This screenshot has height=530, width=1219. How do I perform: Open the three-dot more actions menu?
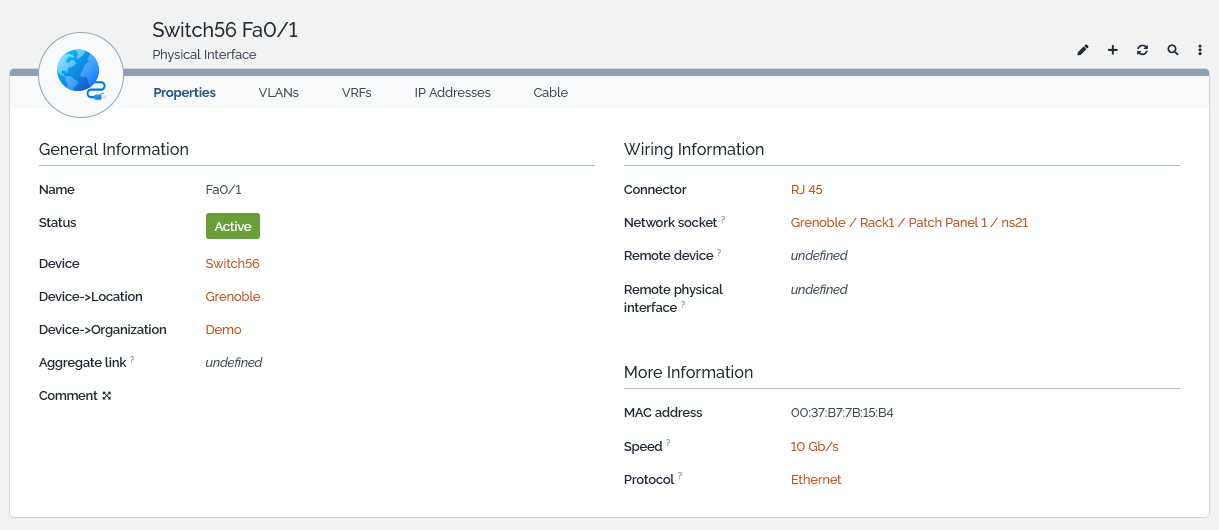tap(1200, 50)
